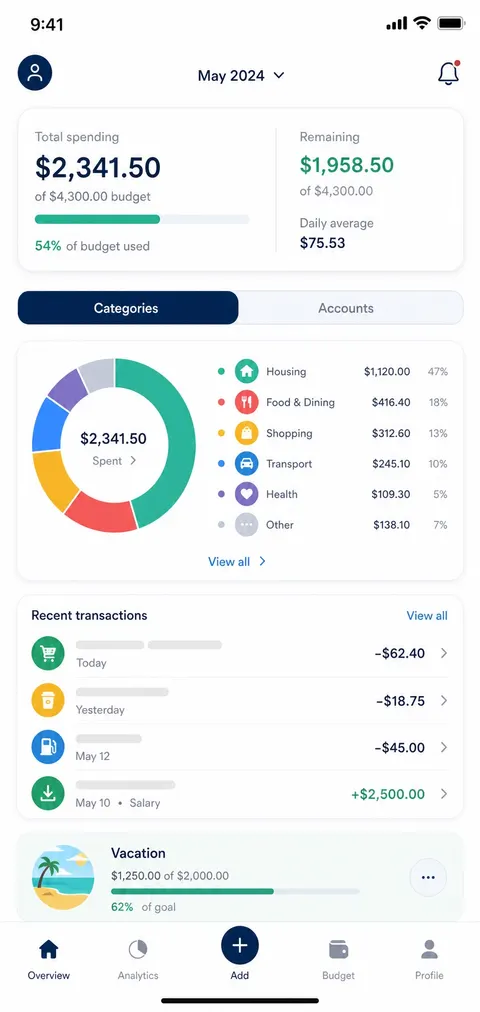Click the grey Other donut segment
Screen dimensions: 480x1012
(97, 374)
